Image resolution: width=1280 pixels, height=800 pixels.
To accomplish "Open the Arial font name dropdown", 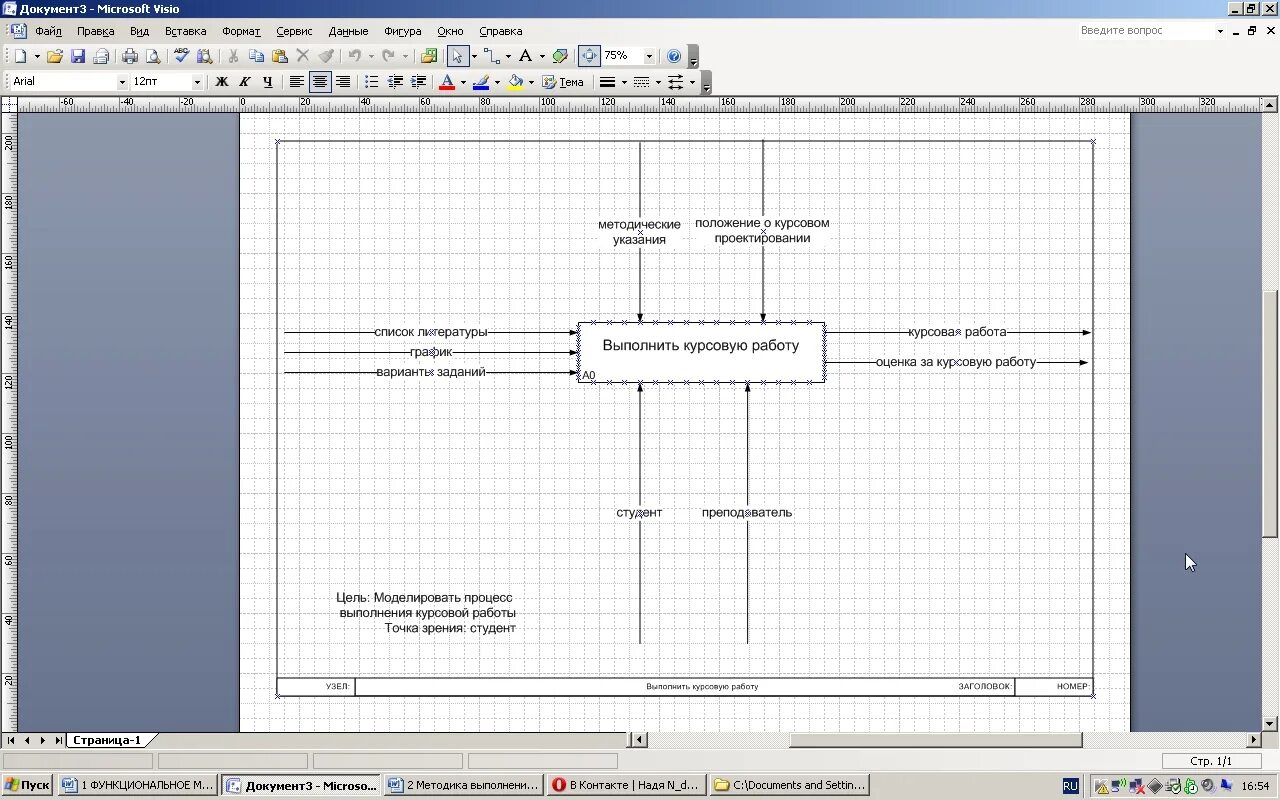I will coord(122,82).
